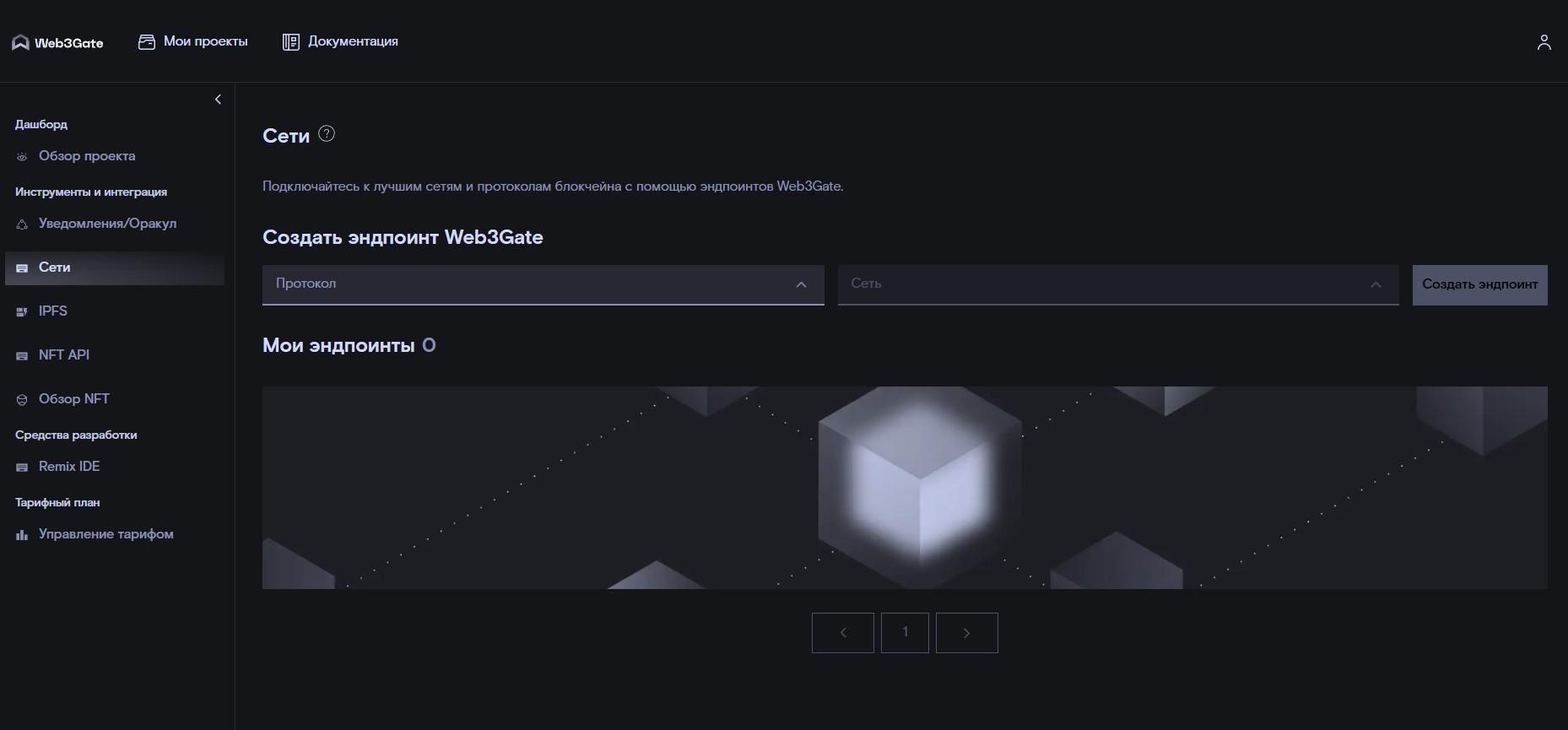Open the IPFS sidebar section

pos(52,311)
